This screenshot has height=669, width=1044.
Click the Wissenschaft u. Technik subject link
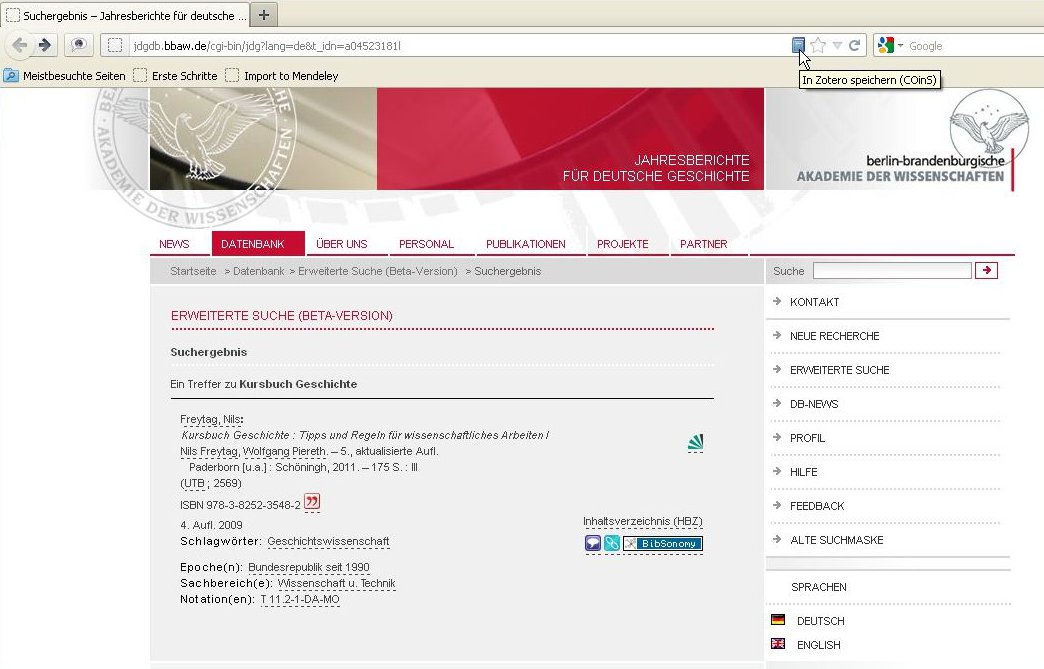click(x=336, y=584)
